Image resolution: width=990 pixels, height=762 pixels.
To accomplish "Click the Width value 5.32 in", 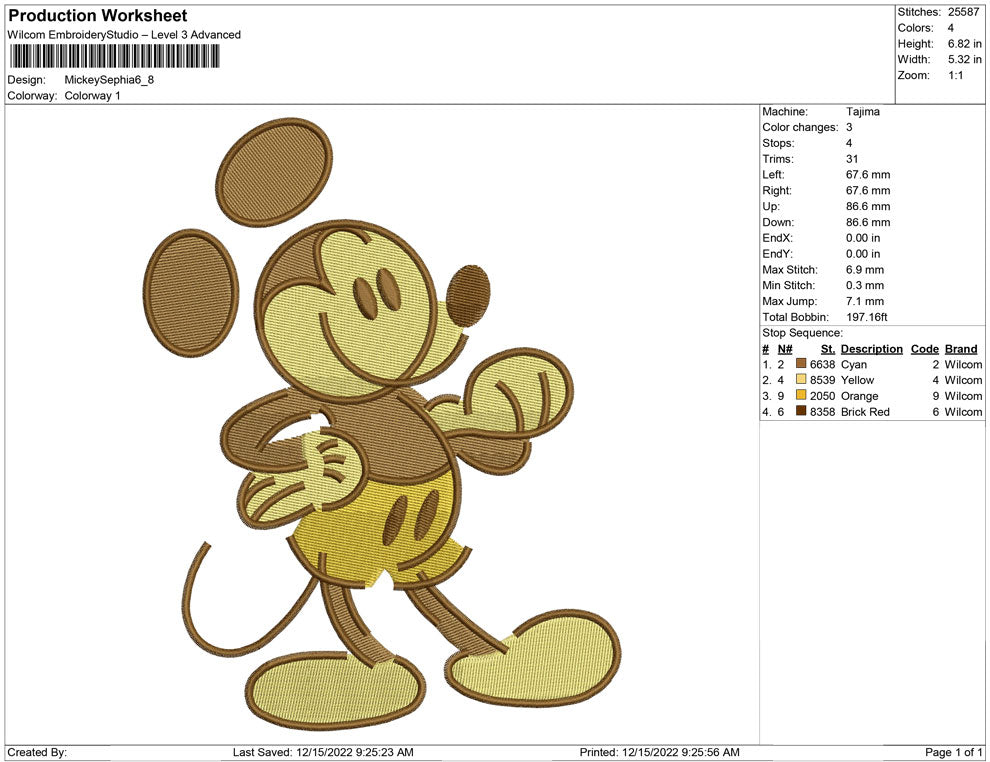I will (964, 59).
